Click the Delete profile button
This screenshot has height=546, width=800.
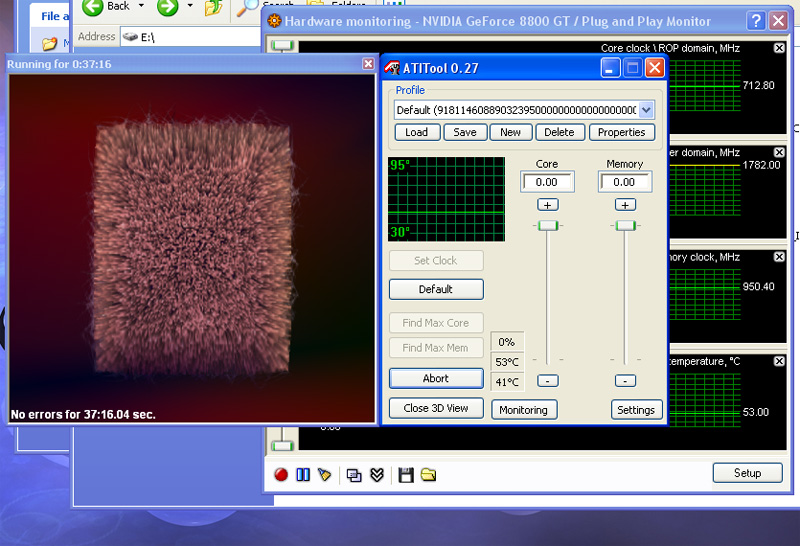point(559,132)
